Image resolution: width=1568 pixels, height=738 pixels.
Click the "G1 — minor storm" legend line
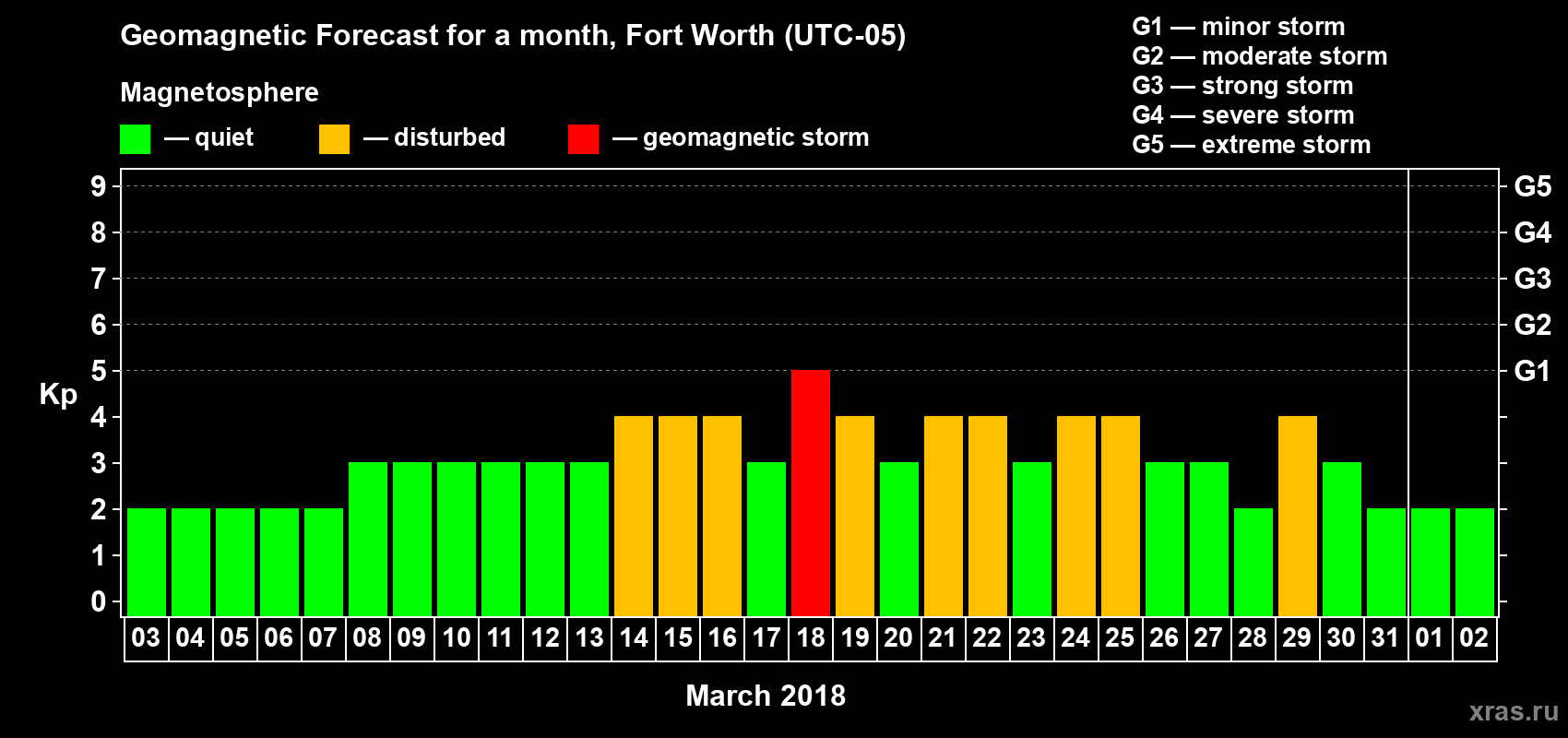pos(1239,27)
